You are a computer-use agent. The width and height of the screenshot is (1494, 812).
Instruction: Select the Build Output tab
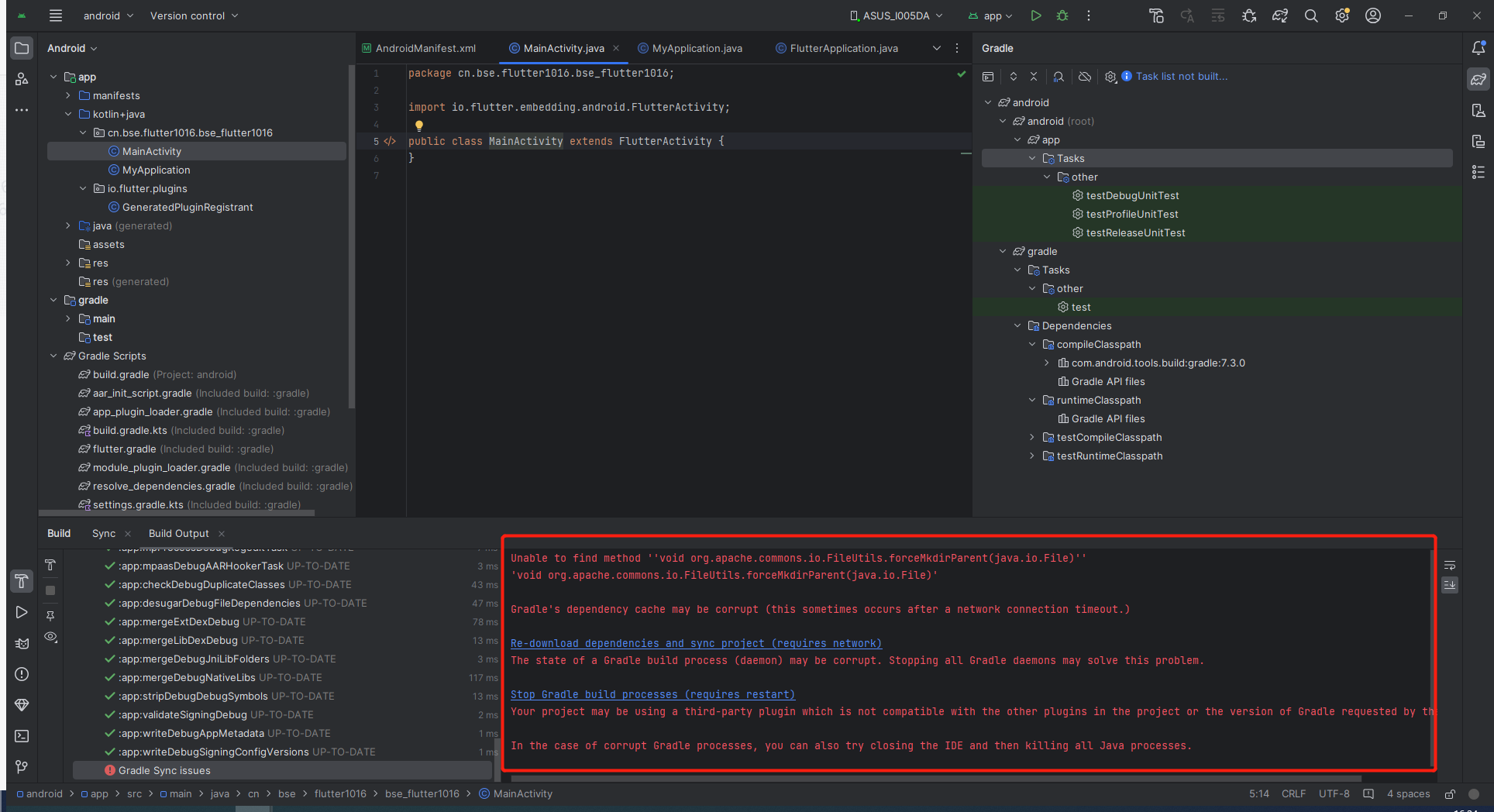click(x=179, y=534)
